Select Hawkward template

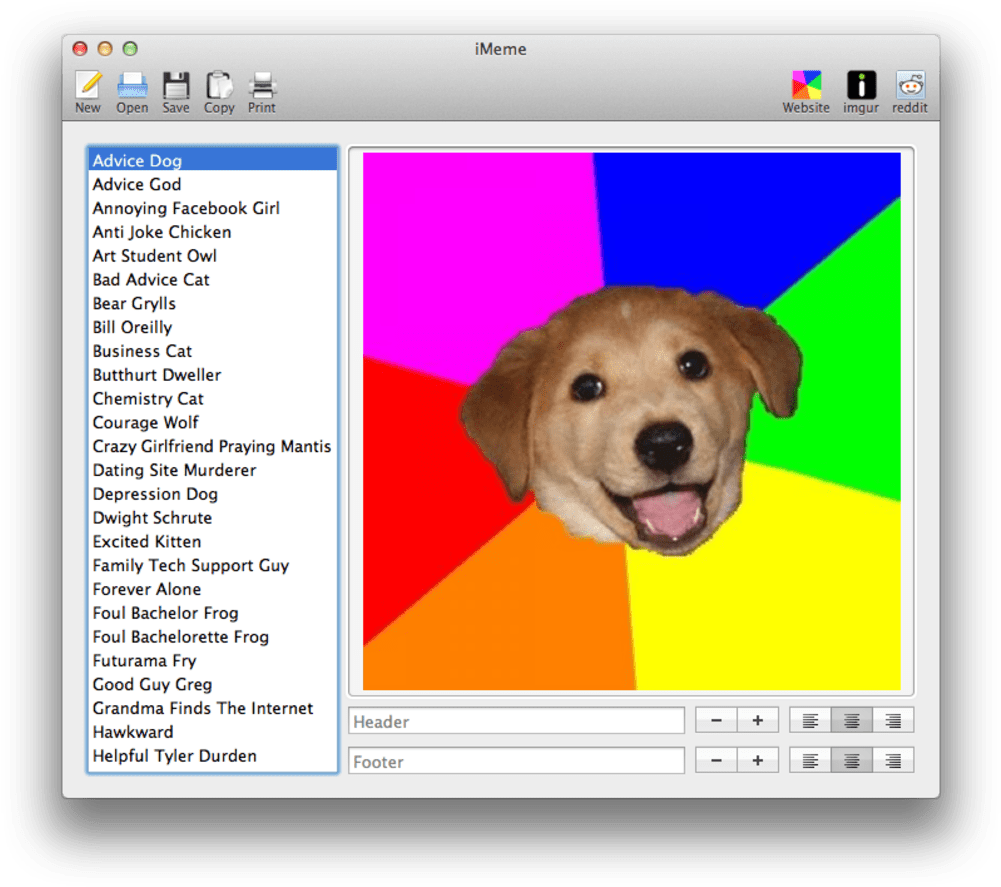(213, 732)
